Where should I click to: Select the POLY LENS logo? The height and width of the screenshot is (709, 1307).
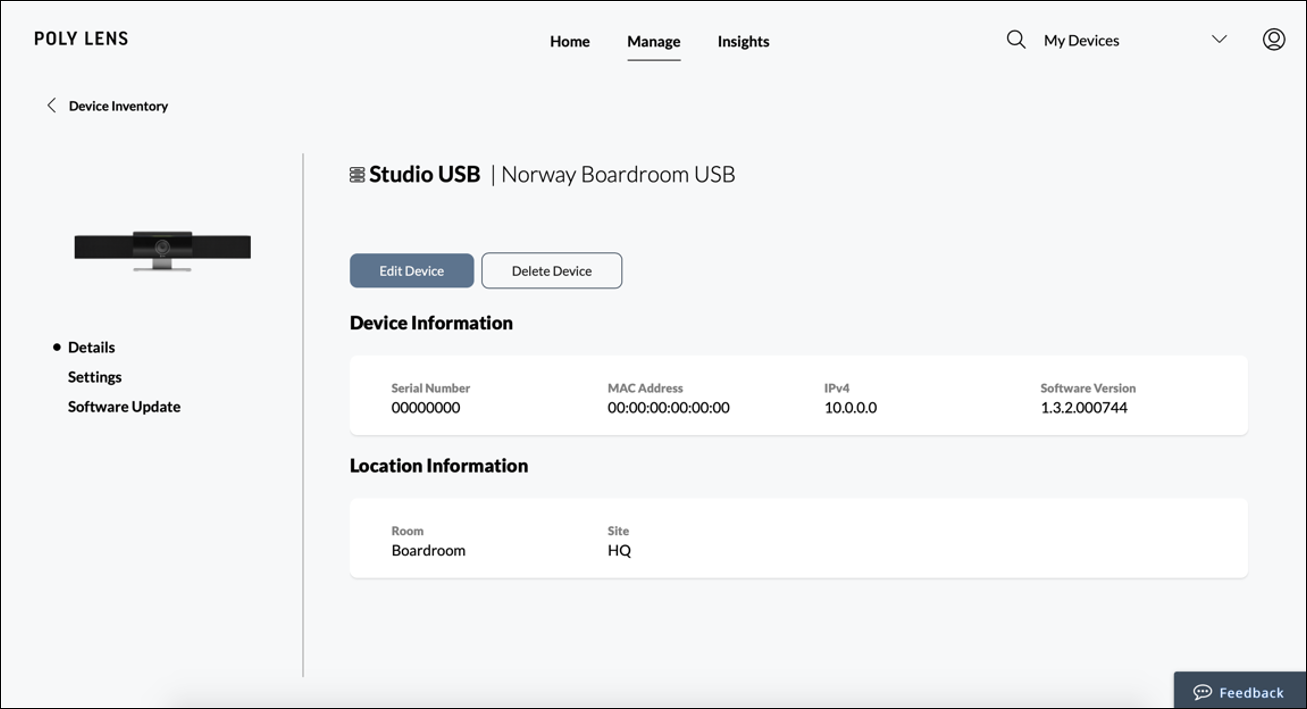[x=81, y=38]
